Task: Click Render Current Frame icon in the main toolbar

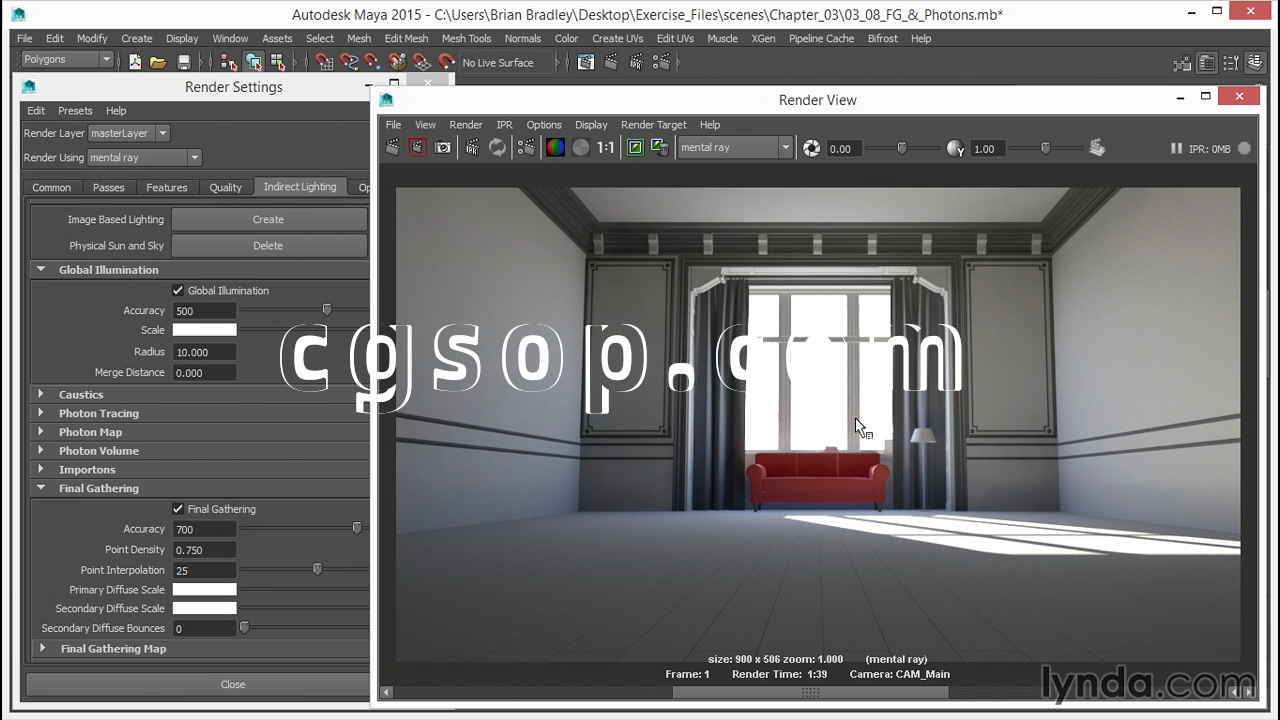Action: click(611, 62)
